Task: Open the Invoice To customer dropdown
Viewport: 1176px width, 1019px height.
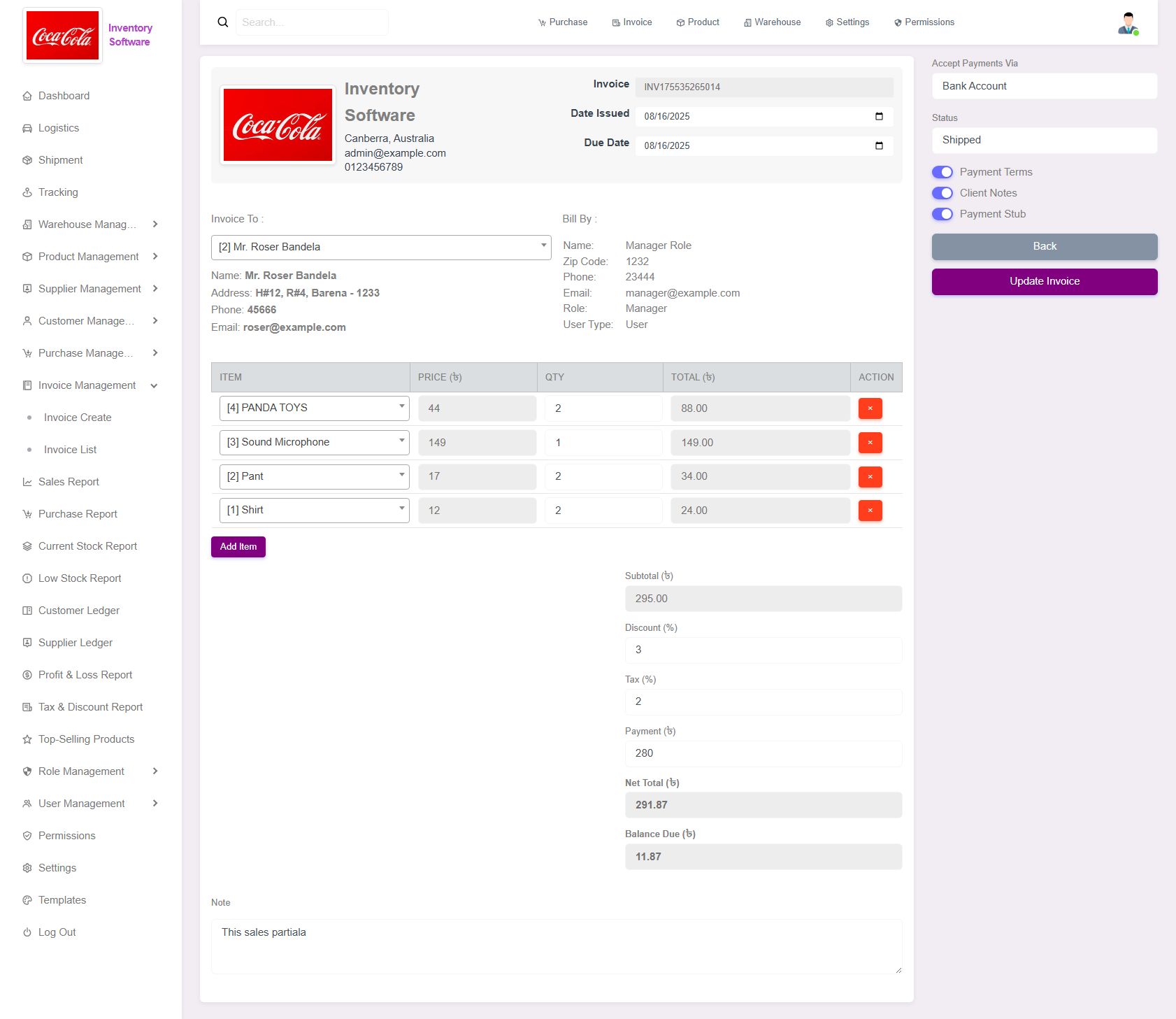Action: click(x=380, y=247)
